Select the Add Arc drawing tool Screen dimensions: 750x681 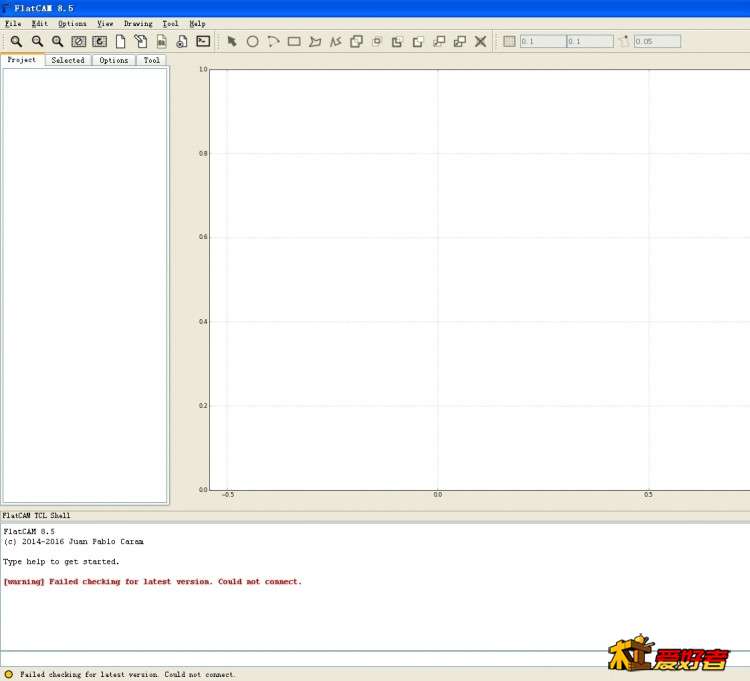click(x=273, y=42)
